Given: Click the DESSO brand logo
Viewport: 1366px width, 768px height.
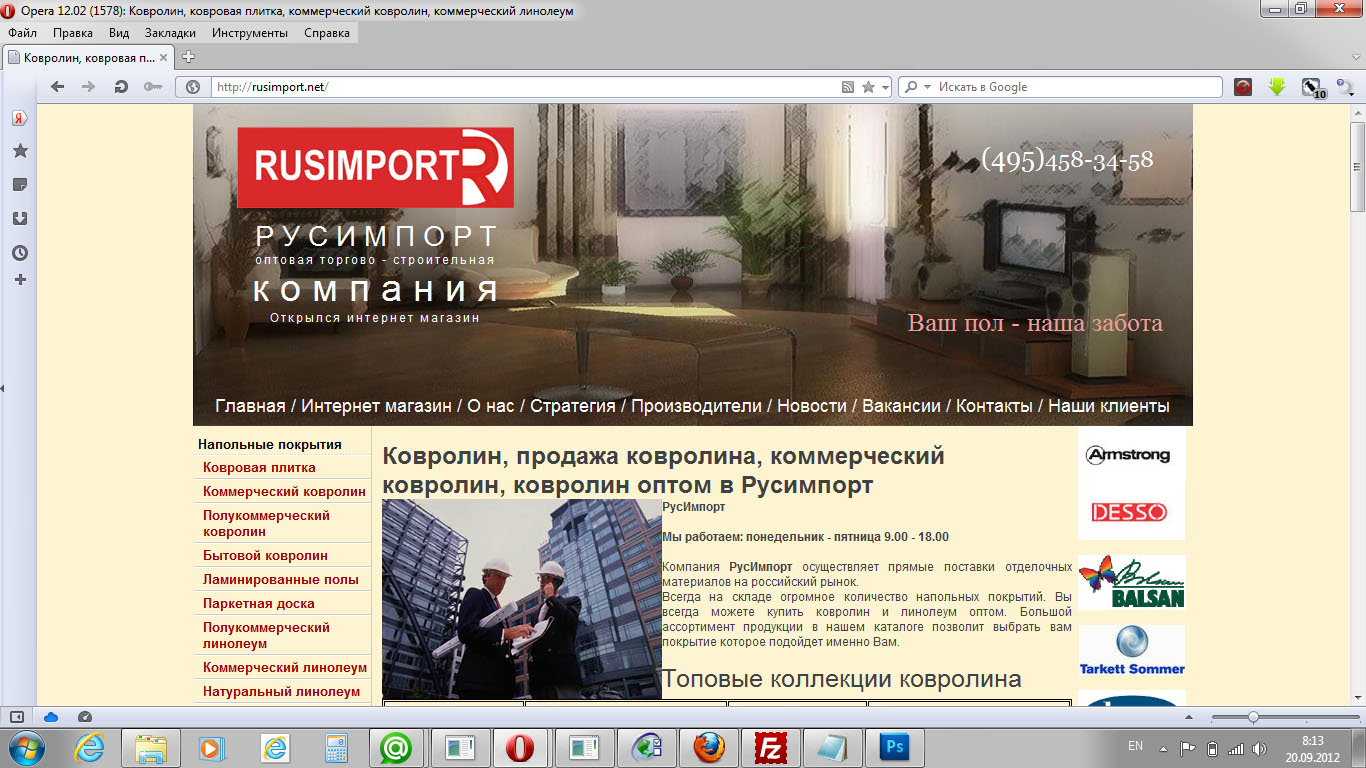Looking at the screenshot, I should coord(1131,512).
